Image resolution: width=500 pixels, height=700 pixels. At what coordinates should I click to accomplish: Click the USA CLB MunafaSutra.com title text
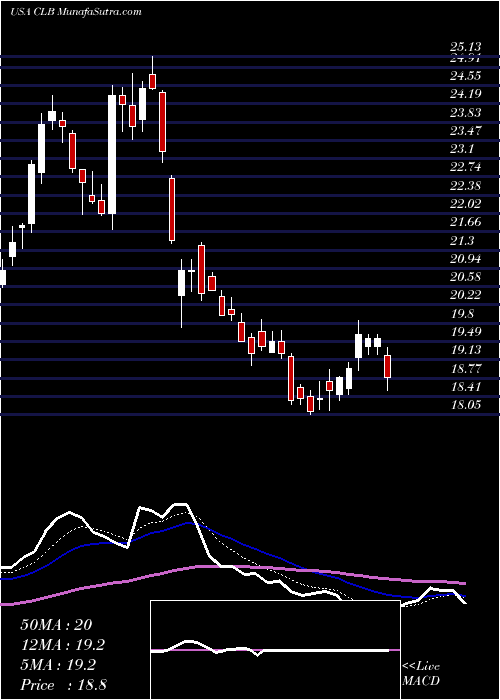click(76, 12)
